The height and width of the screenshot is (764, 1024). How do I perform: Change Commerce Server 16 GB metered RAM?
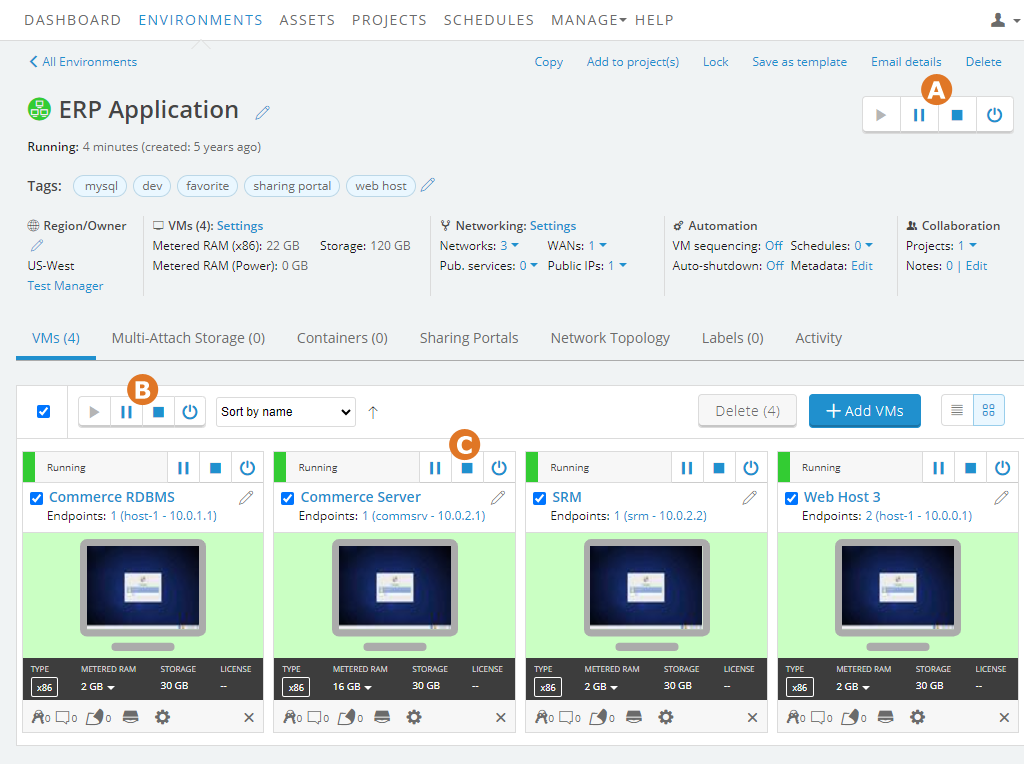[352, 686]
